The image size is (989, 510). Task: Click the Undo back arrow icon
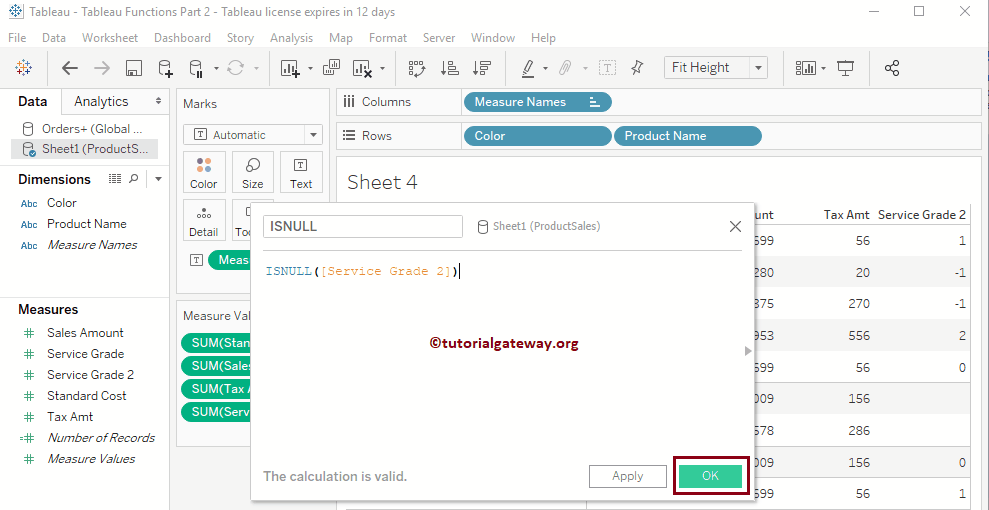pyautogui.click(x=69, y=68)
